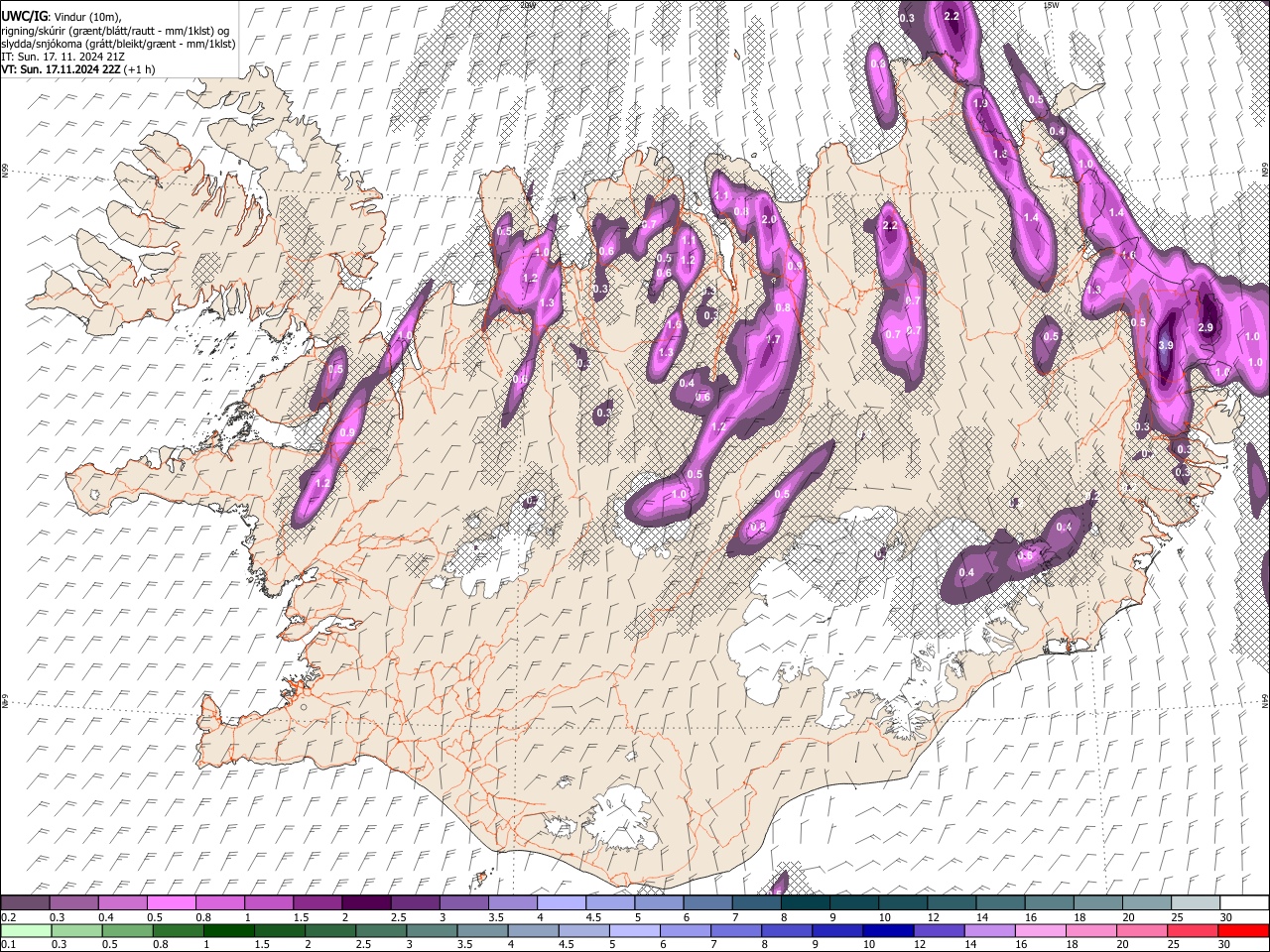The height and width of the screenshot is (952, 1270).
Task: Click the 2.0 precipitation value on the map
Action: (x=768, y=220)
